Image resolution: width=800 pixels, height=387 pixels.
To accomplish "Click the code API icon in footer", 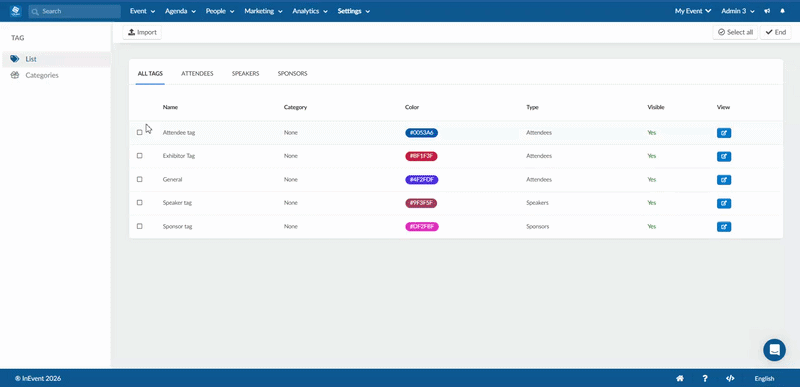I will (x=730, y=378).
